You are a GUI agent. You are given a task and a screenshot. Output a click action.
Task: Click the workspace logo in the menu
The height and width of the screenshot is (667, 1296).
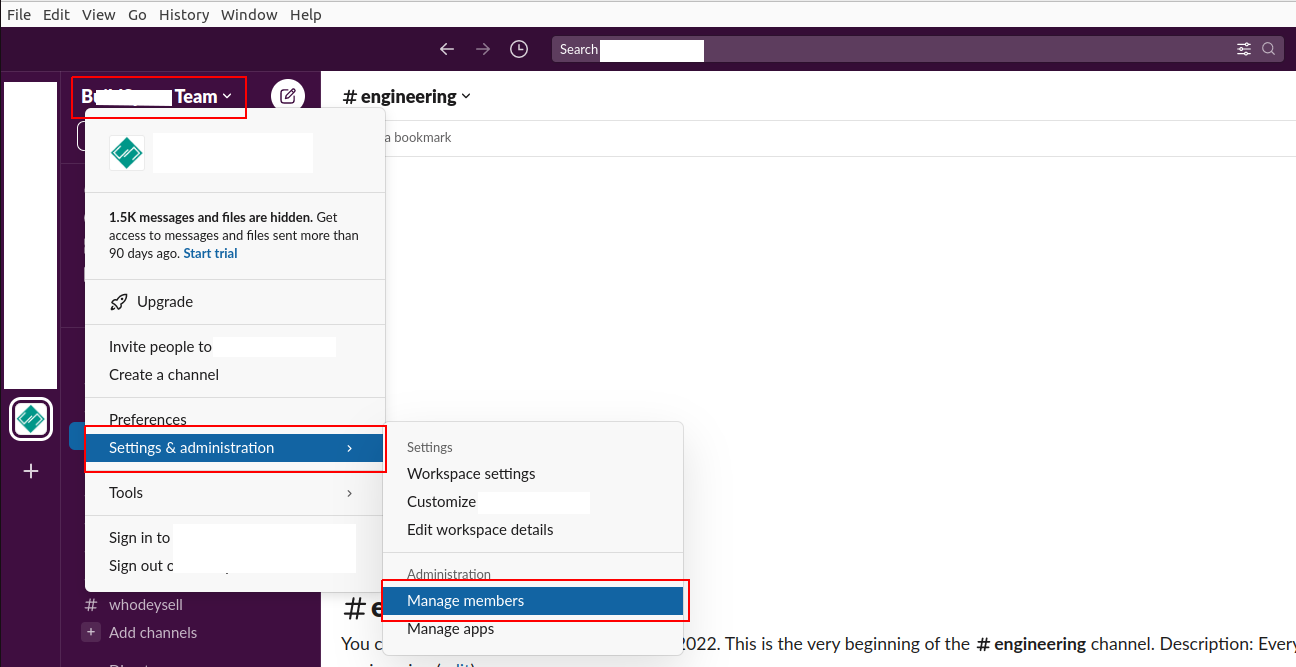click(127, 153)
